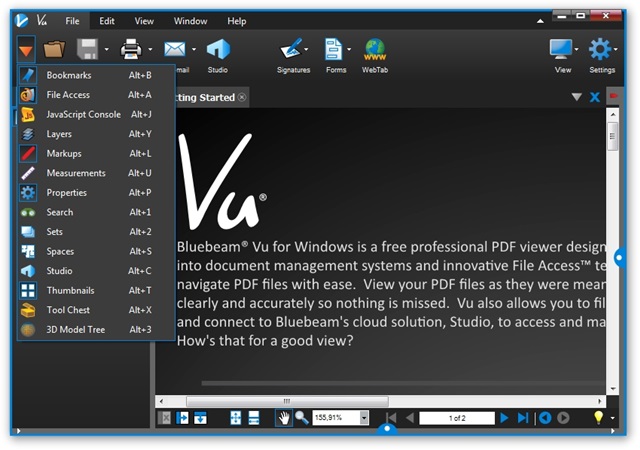Image resolution: width=640 pixels, height=450 pixels.
Task: Select the Pan hand tool
Action: [x=284, y=417]
